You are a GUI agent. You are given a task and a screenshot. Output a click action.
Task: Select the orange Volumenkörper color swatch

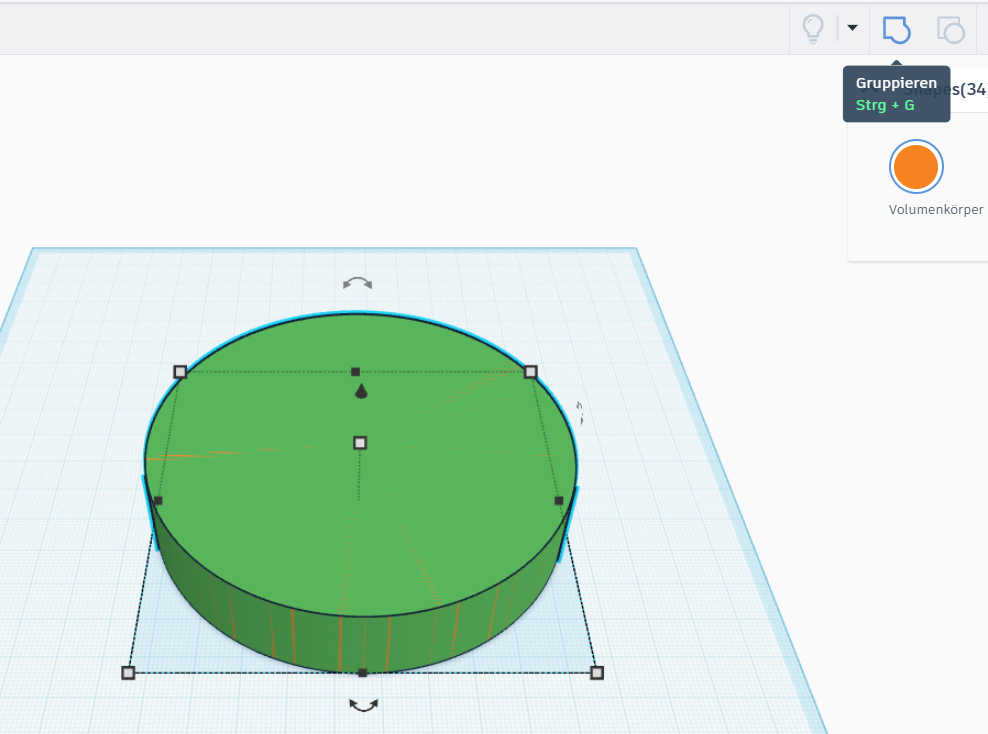pos(916,166)
